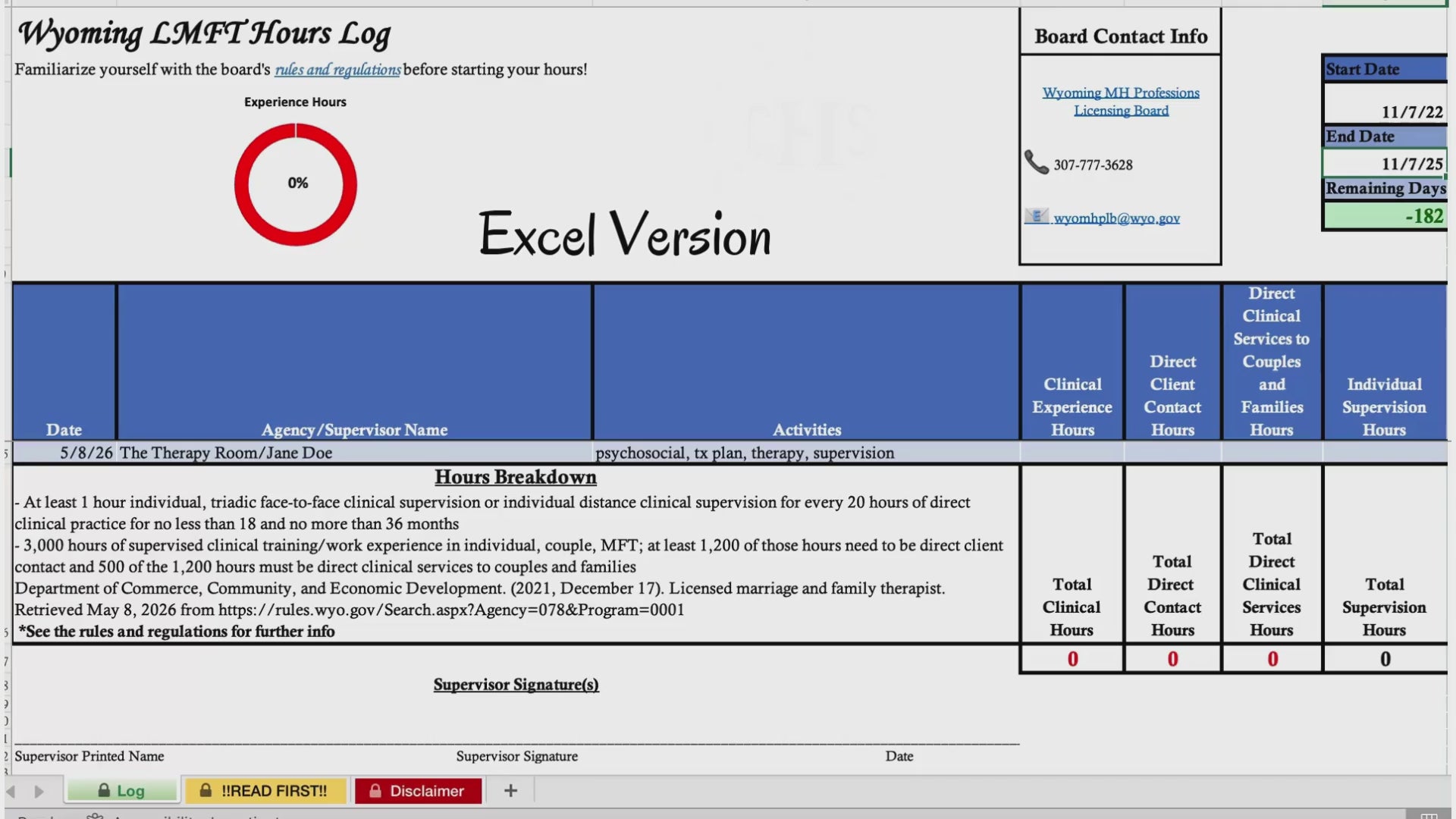1456x819 pixels.
Task: Add a new sheet with plus button
Action: coord(510,790)
